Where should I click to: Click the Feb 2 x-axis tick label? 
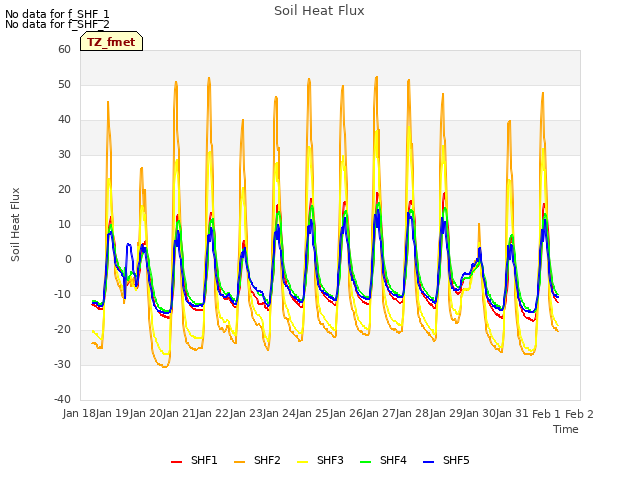[580, 414]
